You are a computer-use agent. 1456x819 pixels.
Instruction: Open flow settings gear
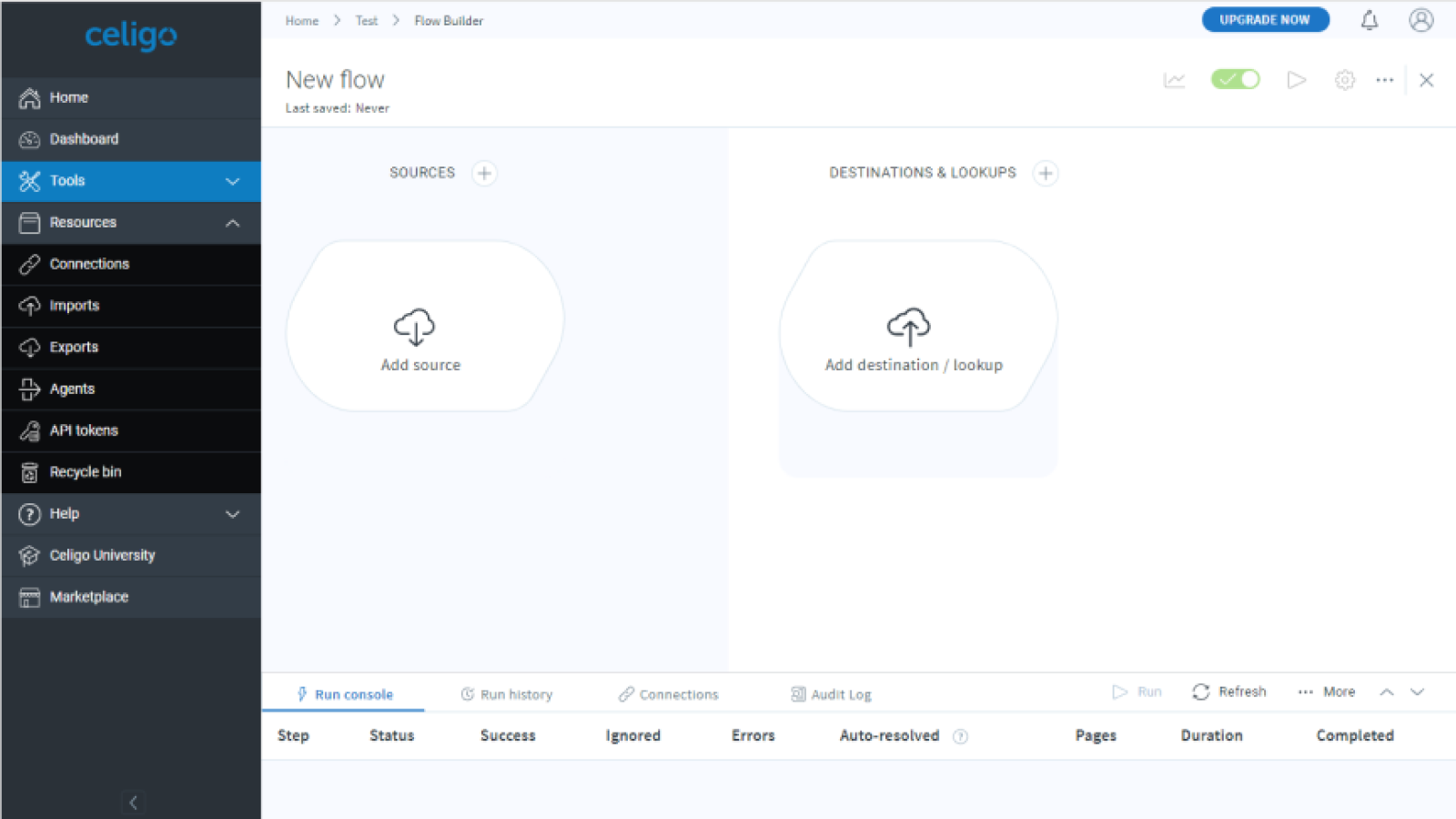(x=1345, y=80)
